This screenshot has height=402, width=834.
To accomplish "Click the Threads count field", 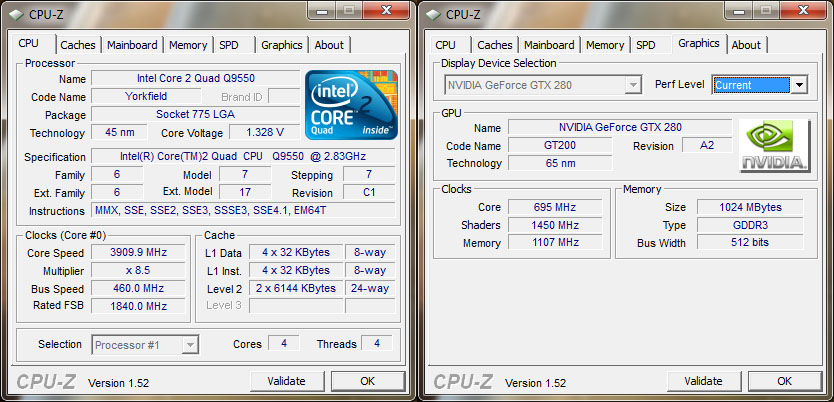I will point(377,344).
